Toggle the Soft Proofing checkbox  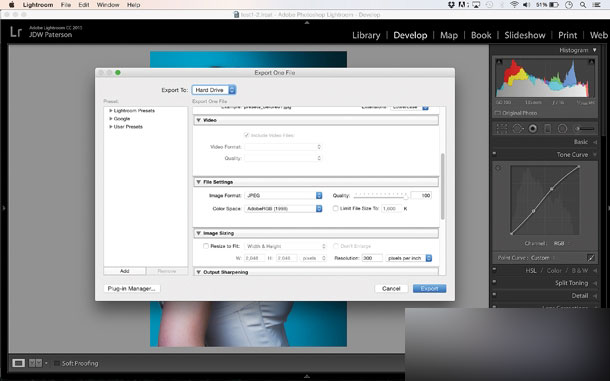[57, 363]
